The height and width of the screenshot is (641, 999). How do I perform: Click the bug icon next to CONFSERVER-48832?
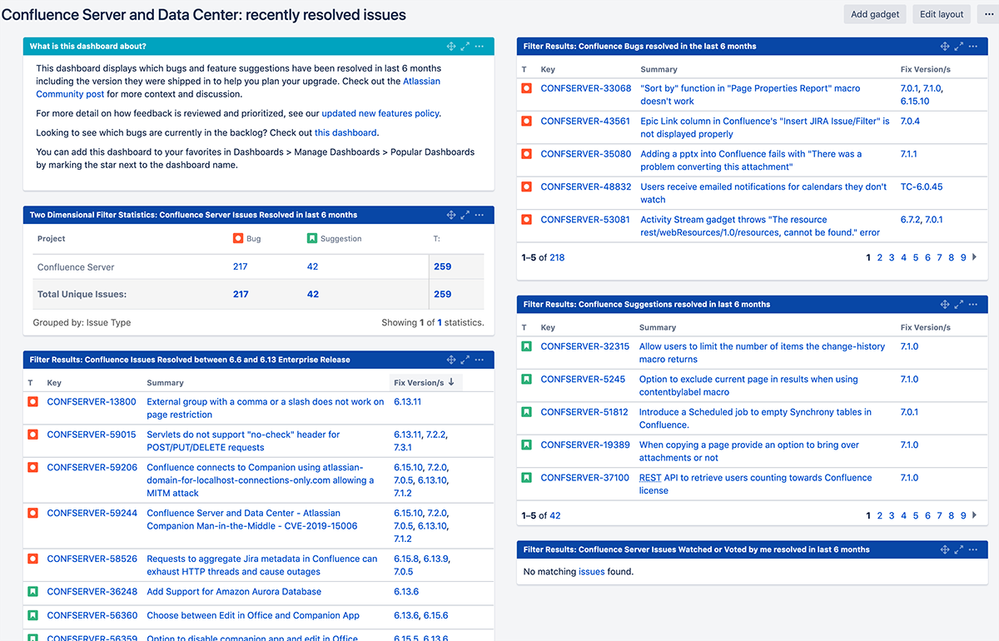pos(526,187)
